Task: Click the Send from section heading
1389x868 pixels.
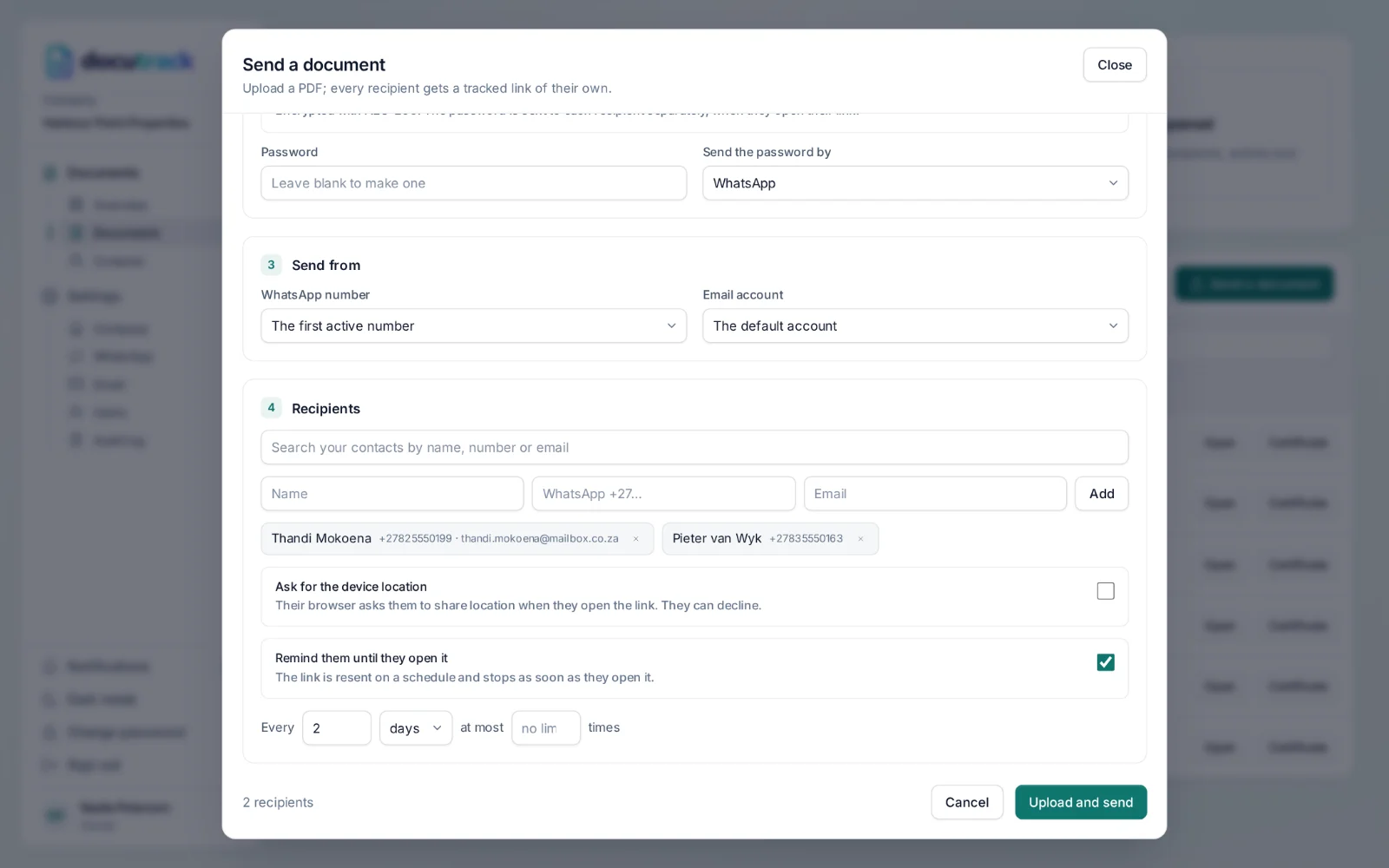Action: pos(326,266)
